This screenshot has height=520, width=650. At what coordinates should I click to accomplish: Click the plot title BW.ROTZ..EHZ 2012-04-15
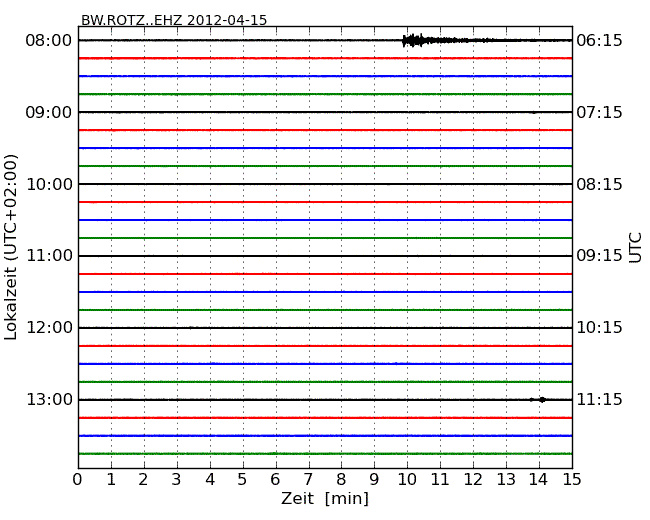174,20
